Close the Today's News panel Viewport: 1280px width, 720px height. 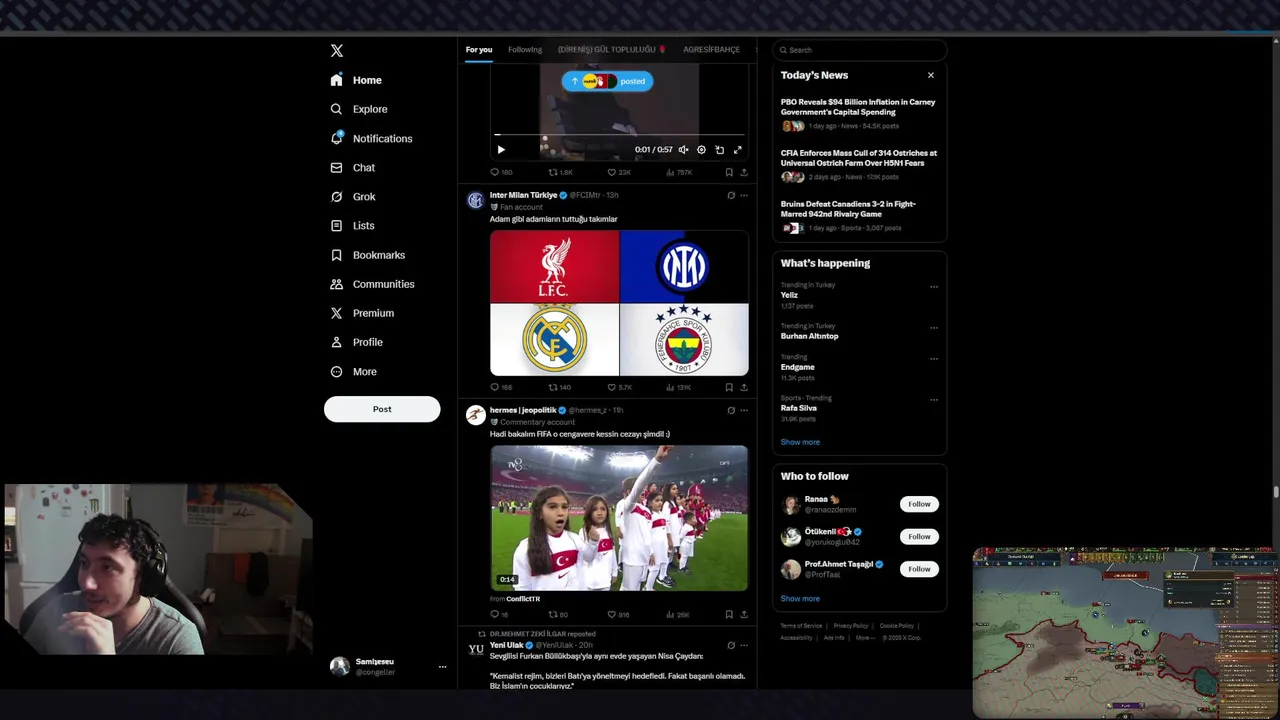click(x=931, y=75)
